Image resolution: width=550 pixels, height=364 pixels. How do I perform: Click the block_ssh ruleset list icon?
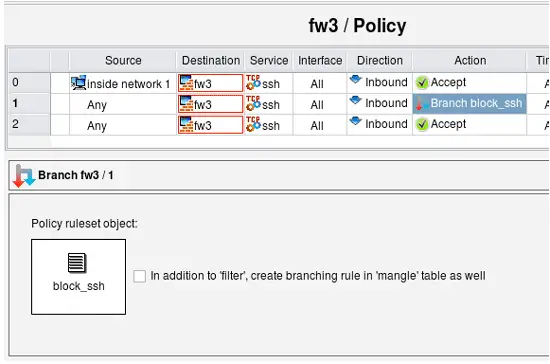(77, 263)
